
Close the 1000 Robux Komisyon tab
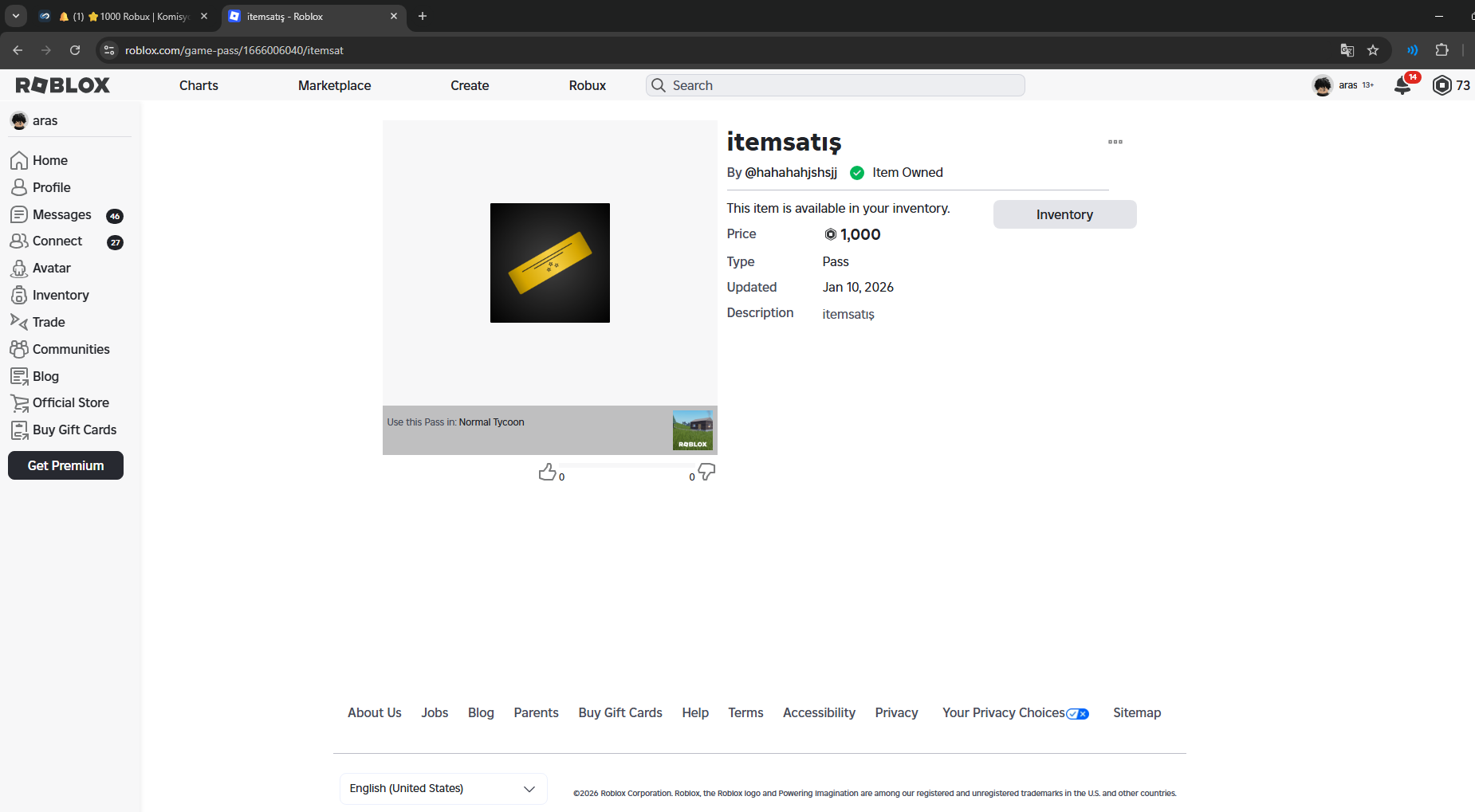[x=204, y=16]
